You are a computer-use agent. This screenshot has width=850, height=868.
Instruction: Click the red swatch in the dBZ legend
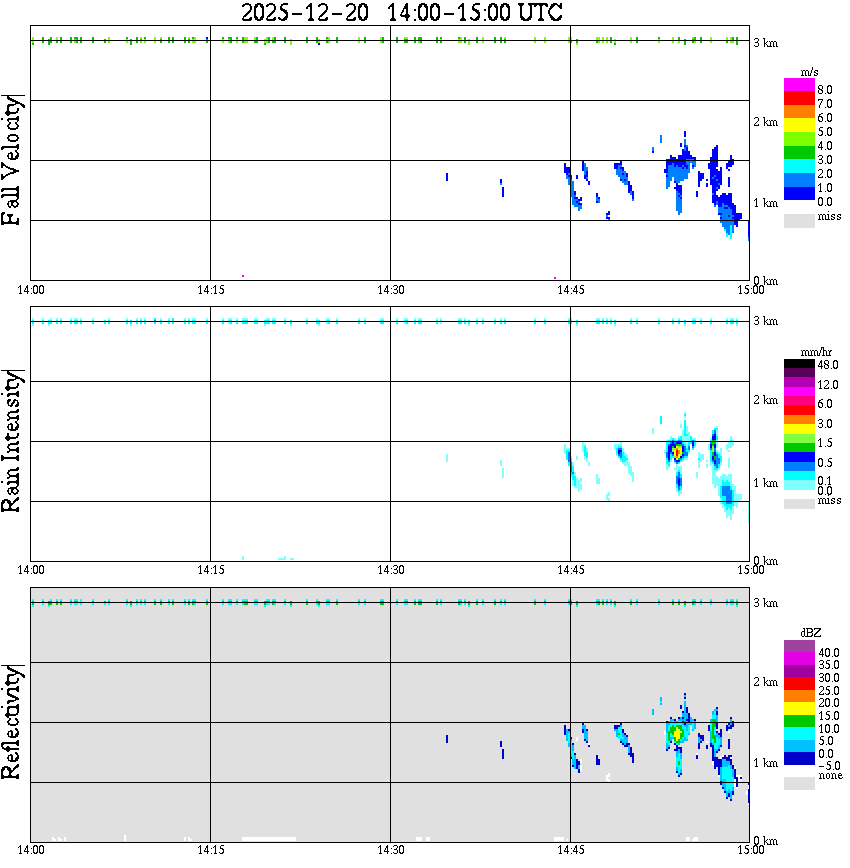[x=799, y=684]
